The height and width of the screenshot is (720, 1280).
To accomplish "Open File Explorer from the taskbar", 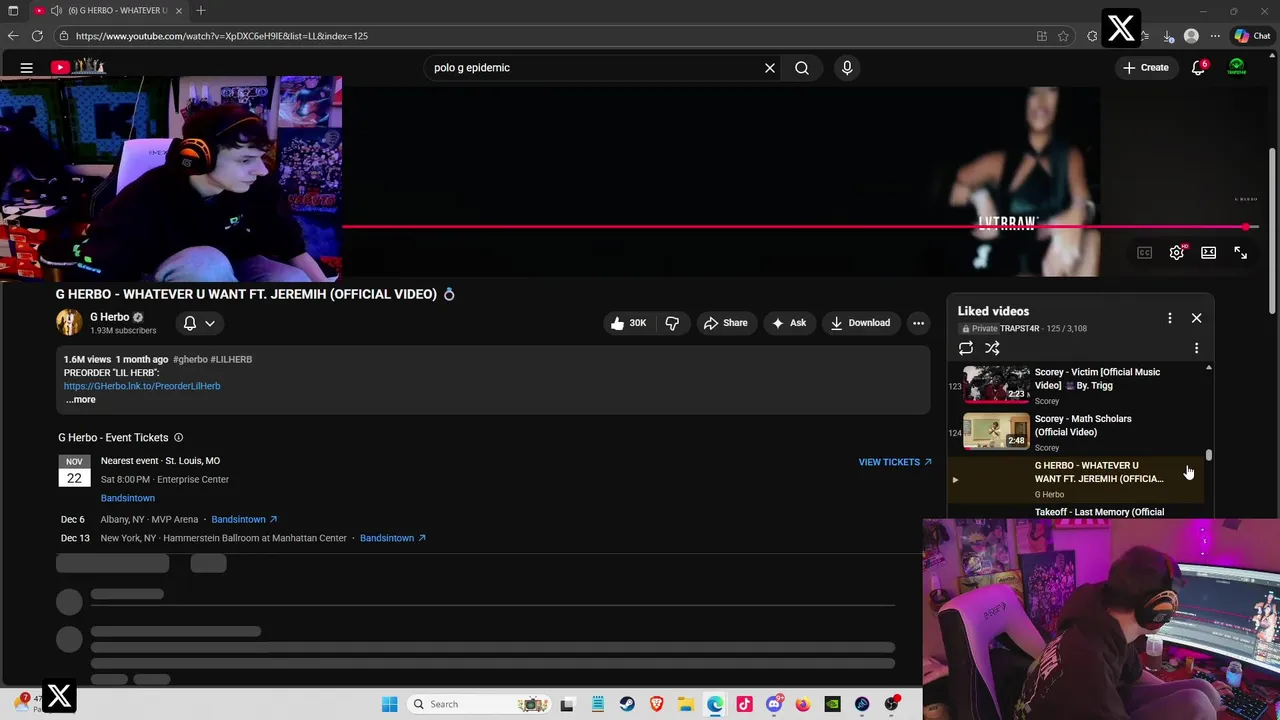I will tap(686, 704).
